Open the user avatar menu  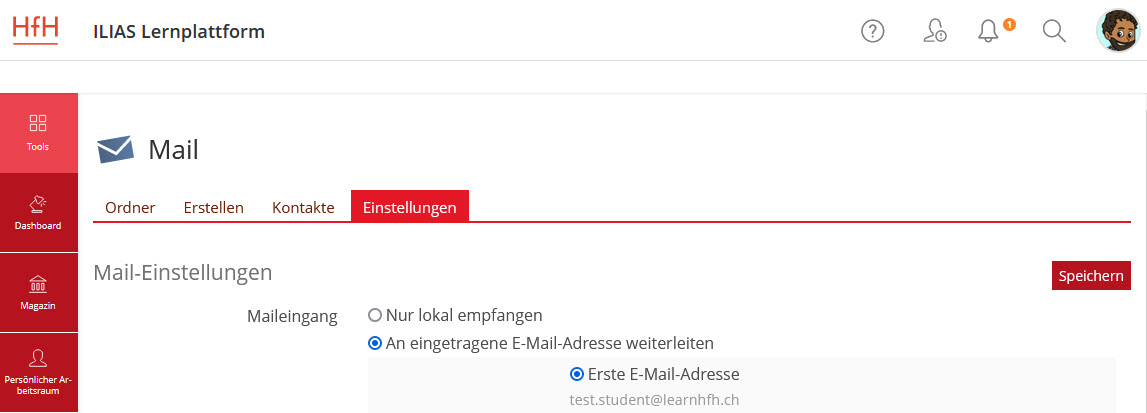click(1117, 31)
